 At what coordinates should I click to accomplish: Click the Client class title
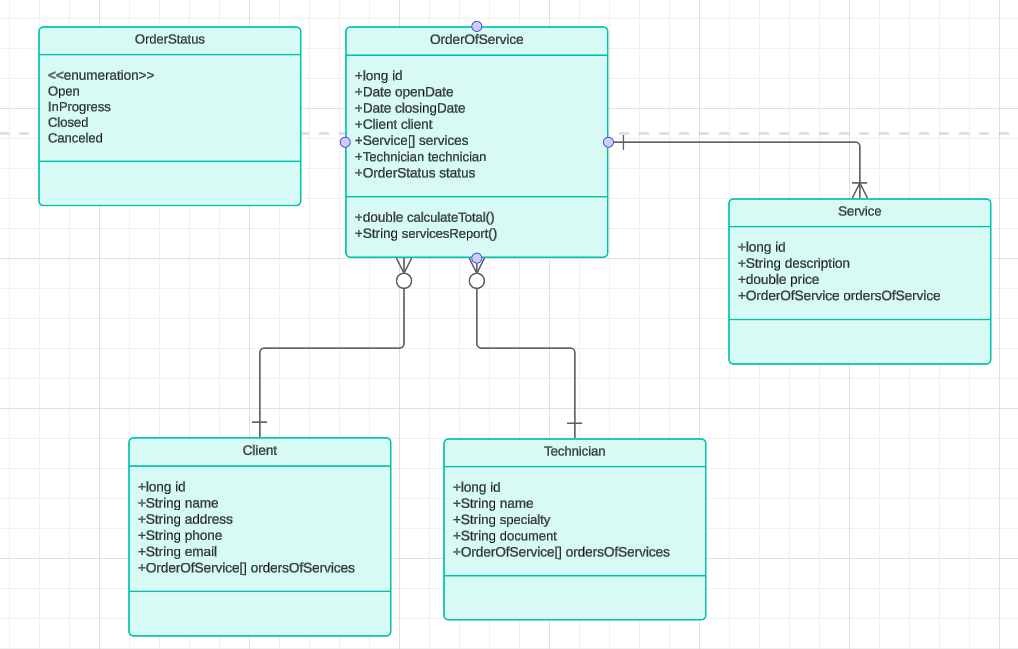coord(260,450)
